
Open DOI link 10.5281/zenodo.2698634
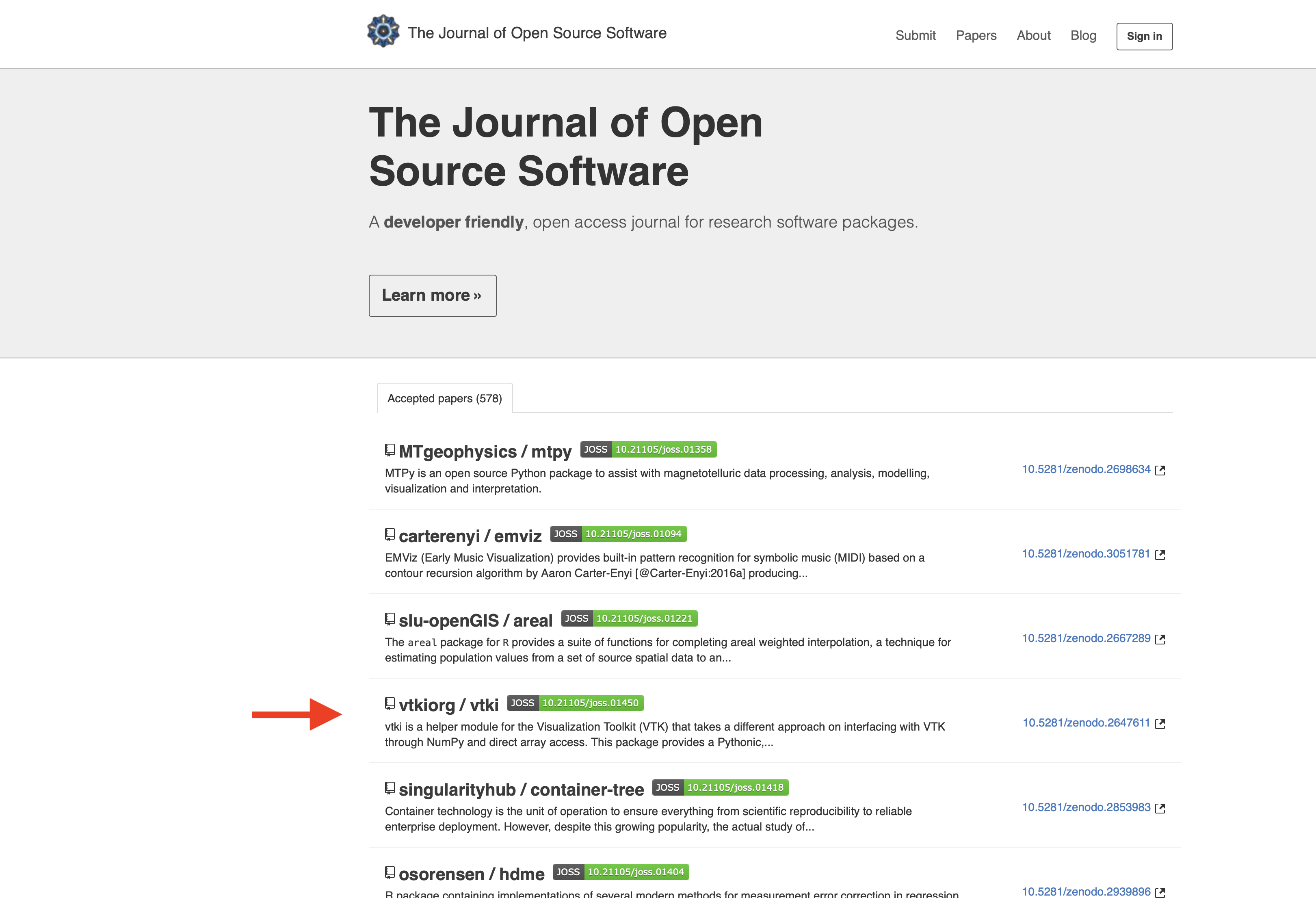coord(1086,470)
